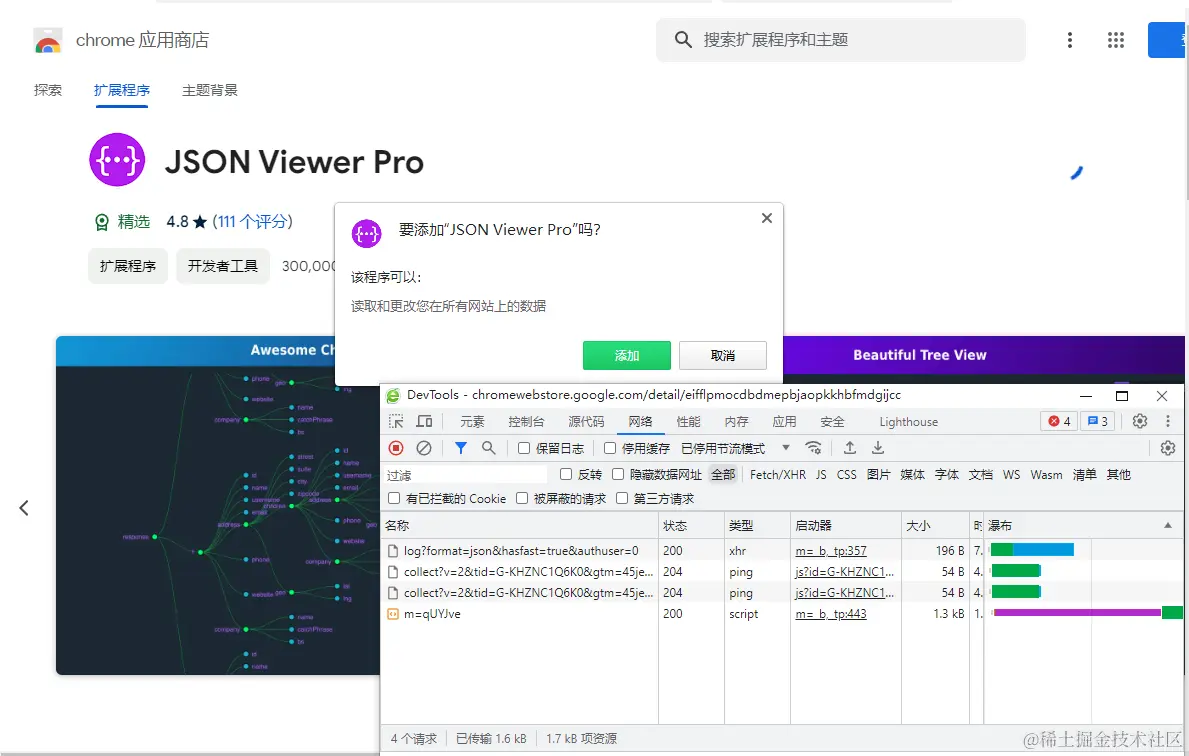Enable the 停用缓存 checkbox
The width and height of the screenshot is (1189, 756).
pyautogui.click(x=610, y=448)
